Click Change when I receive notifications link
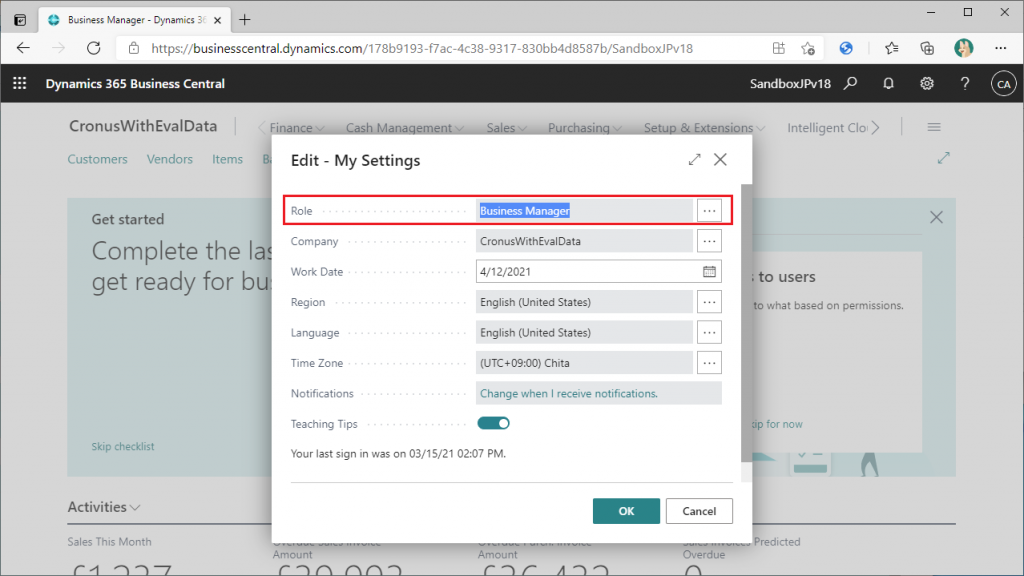This screenshot has width=1024, height=576. [x=569, y=393]
